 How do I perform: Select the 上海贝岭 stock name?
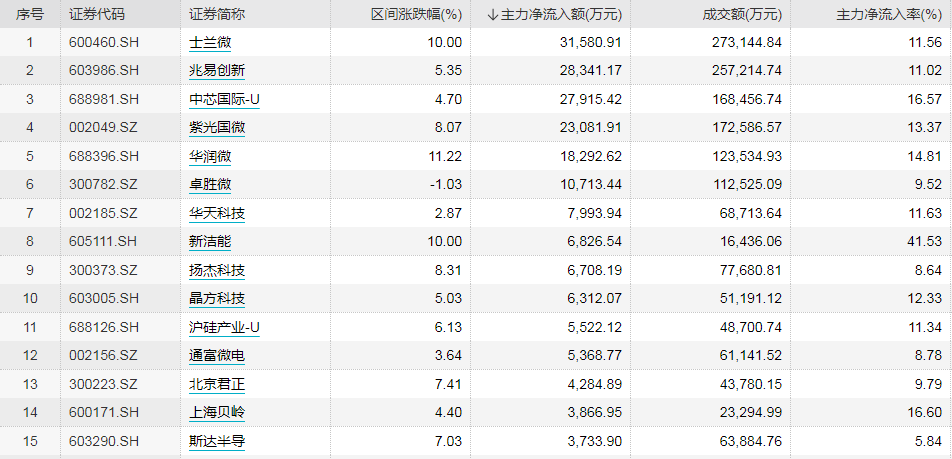pyautogui.click(x=217, y=413)
